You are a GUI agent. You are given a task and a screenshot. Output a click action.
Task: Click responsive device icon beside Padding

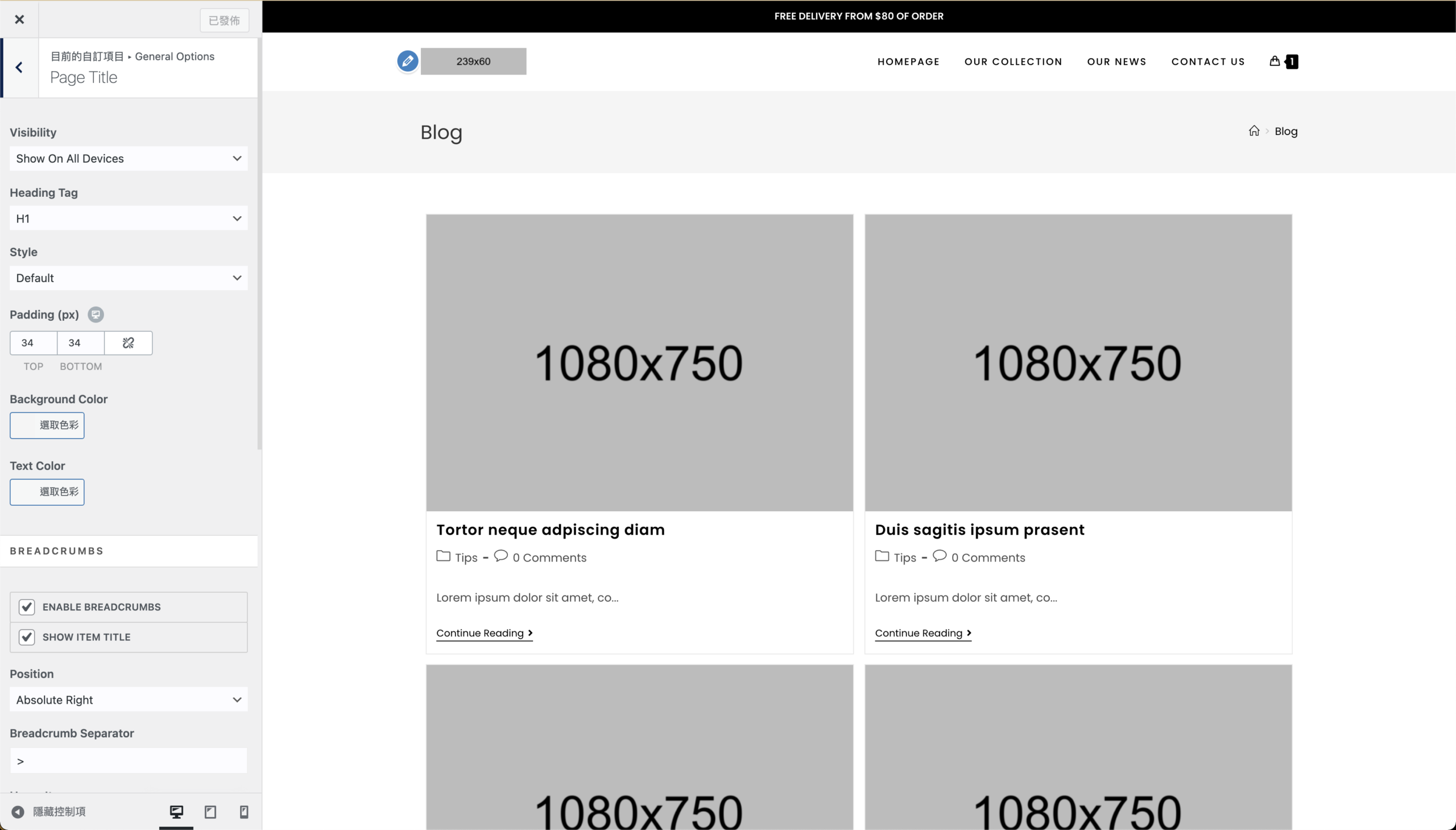coord(96,315)
